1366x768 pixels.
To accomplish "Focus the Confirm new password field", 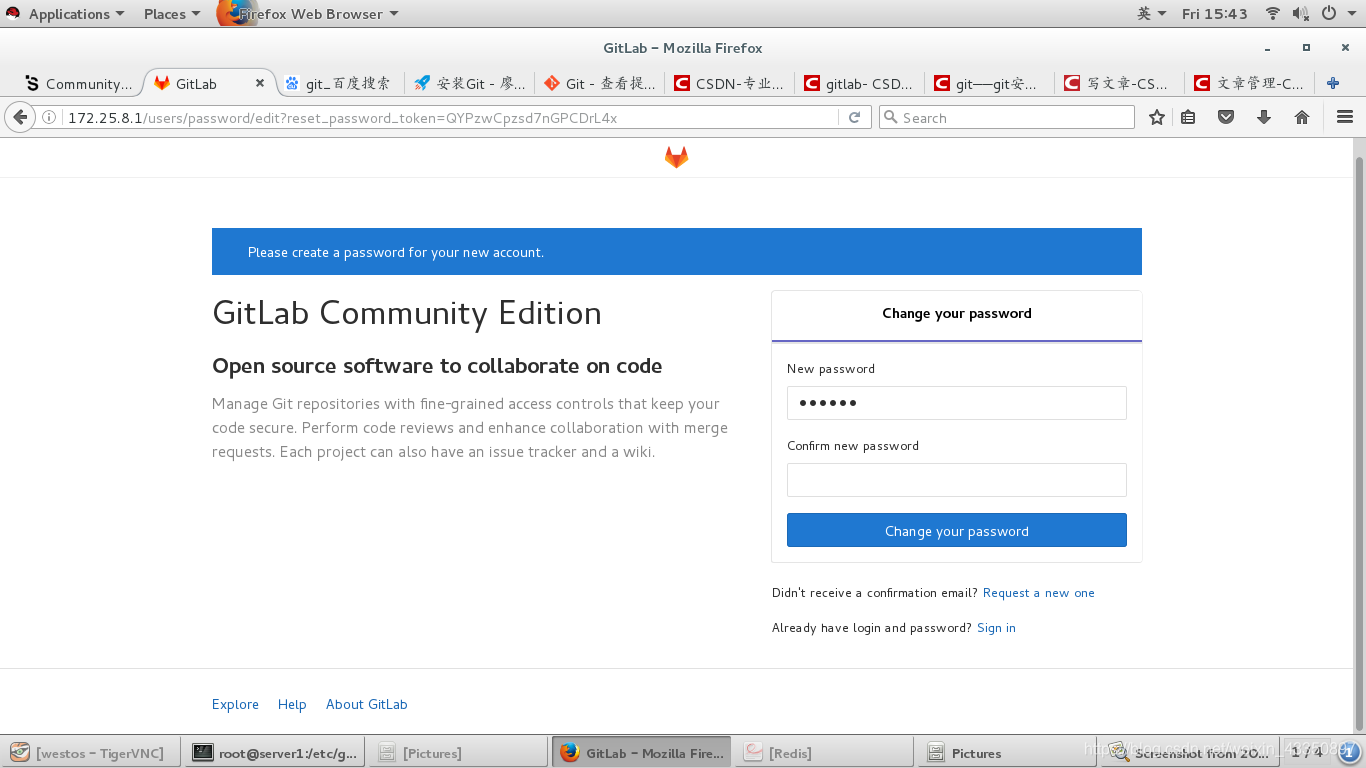I will point(957,480).
